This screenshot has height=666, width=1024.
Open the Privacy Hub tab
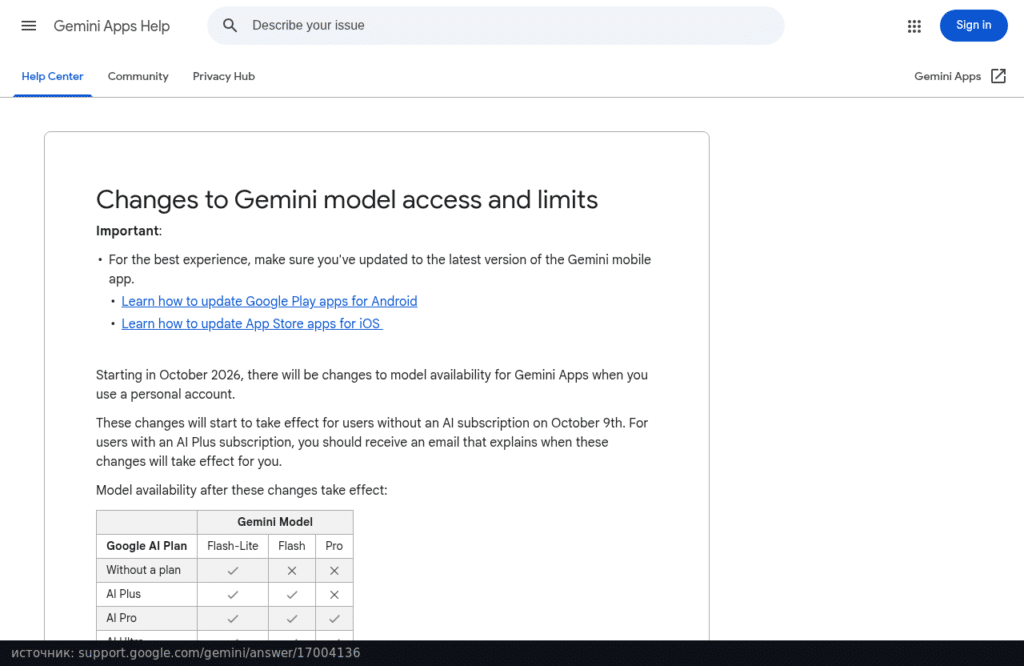[223, 76]
